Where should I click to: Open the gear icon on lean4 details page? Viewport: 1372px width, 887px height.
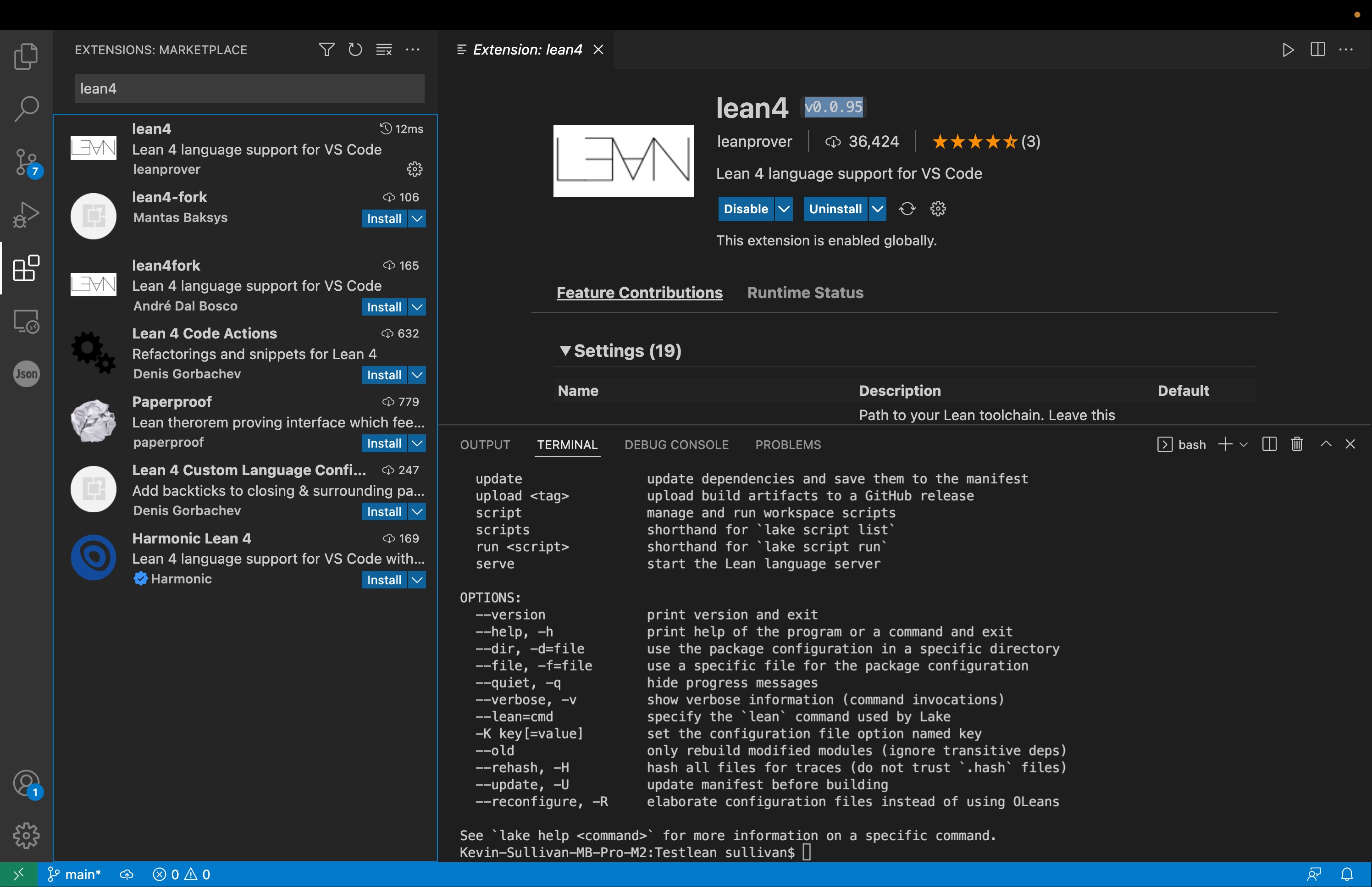pyautogui.click(x=938, y=209)
